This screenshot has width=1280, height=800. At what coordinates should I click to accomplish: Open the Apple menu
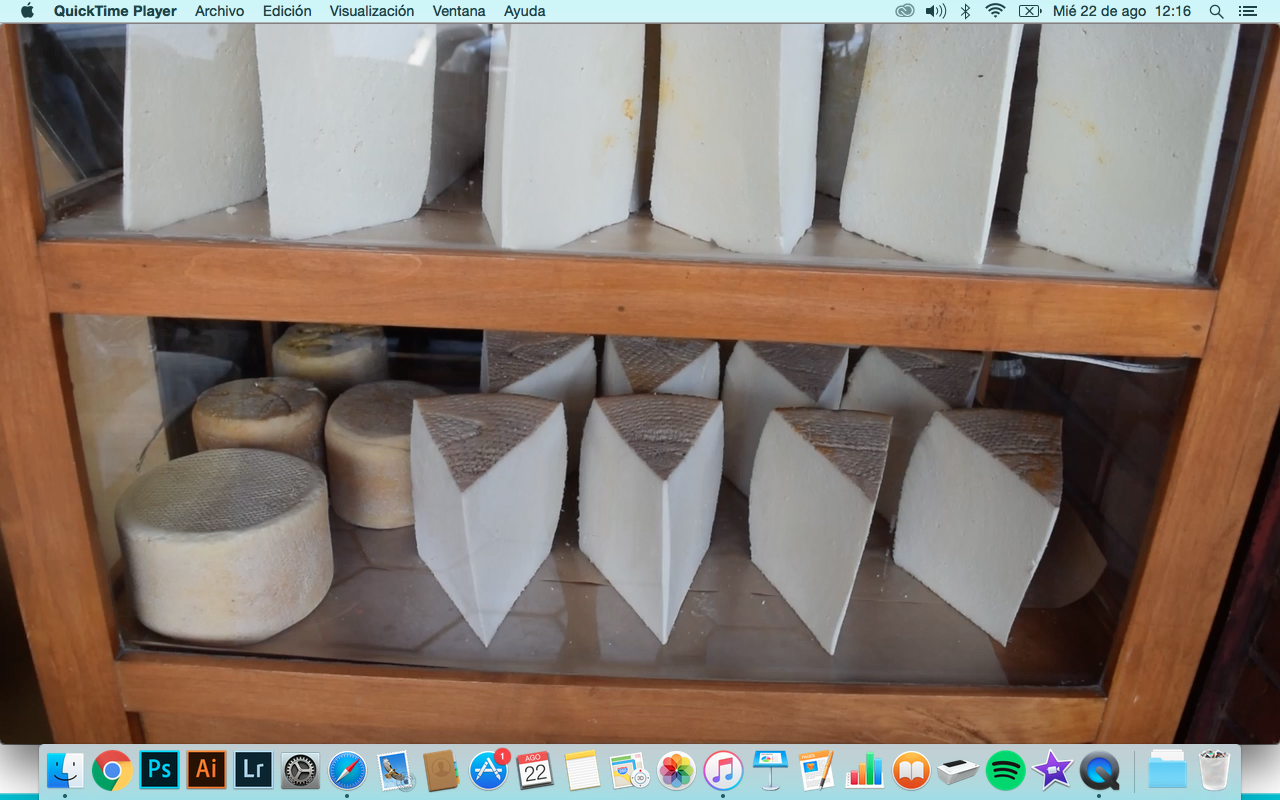(27, 11)
